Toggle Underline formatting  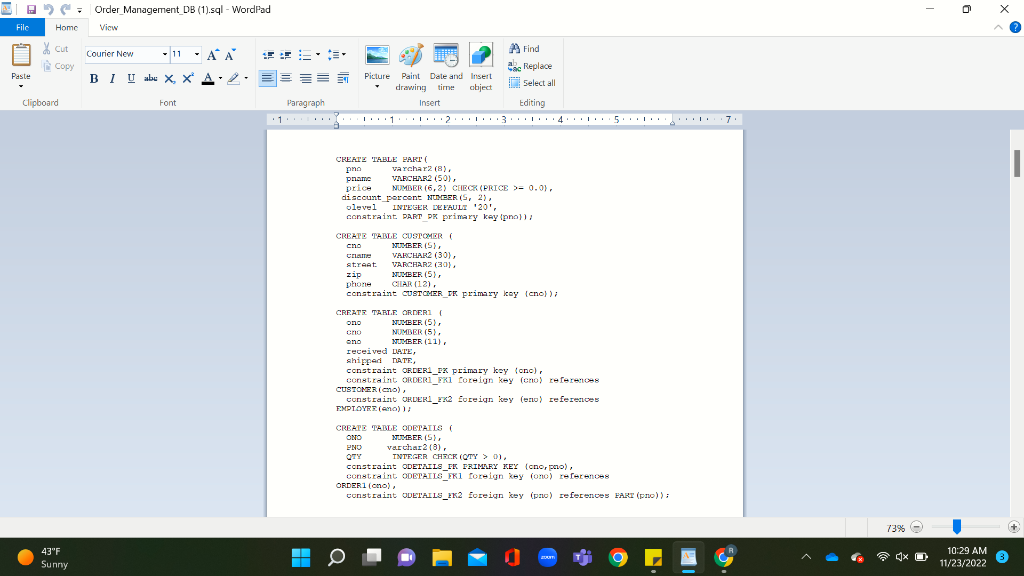pyautogui.click(x=131, y=78)
